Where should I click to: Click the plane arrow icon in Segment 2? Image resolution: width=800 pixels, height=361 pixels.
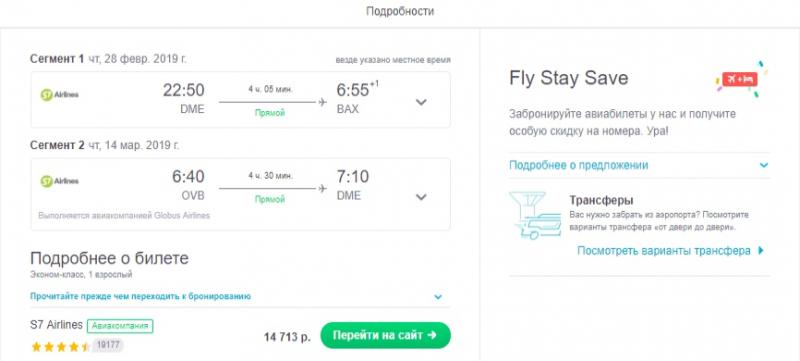pos(322,189)
